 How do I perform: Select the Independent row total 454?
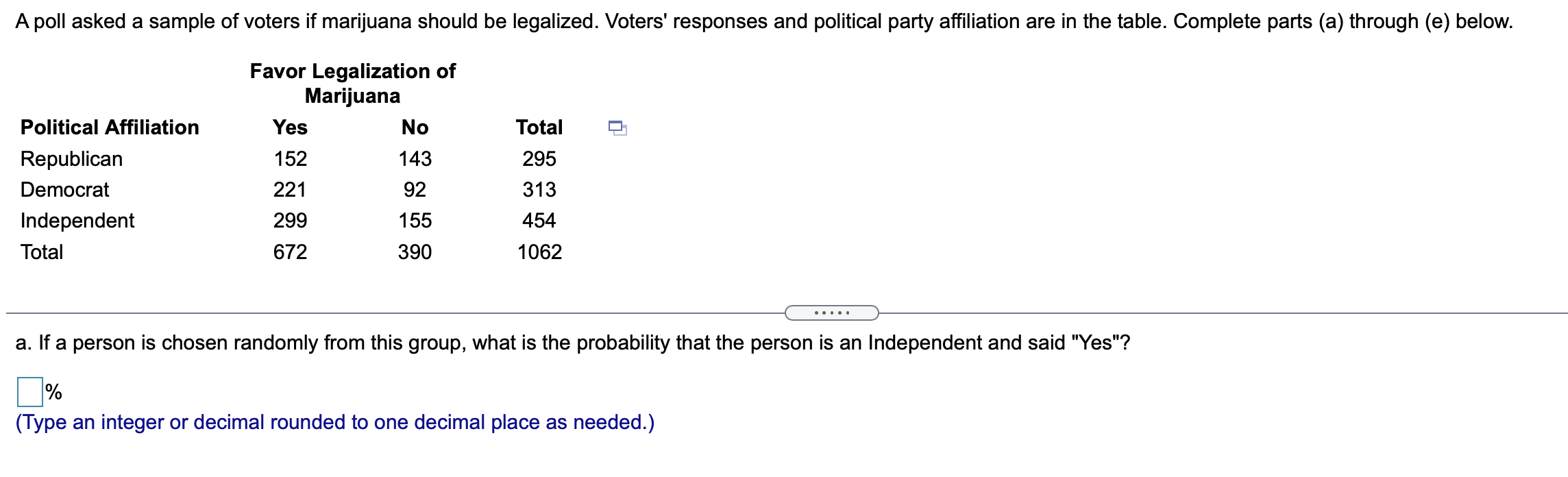pyautogui.click(x=539, y=221)
